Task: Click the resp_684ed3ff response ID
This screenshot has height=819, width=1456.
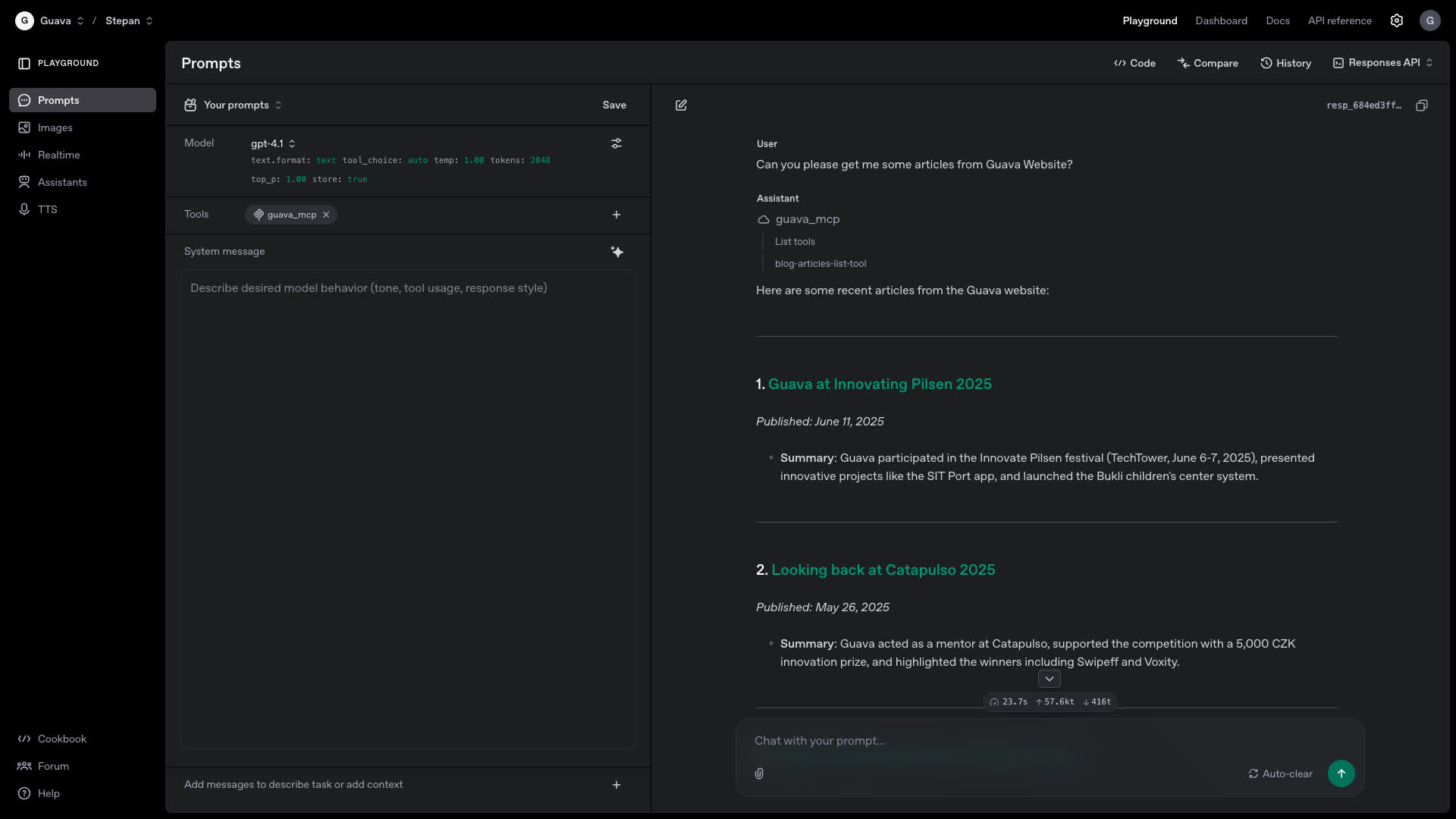Action: (x=1363, y=105)
